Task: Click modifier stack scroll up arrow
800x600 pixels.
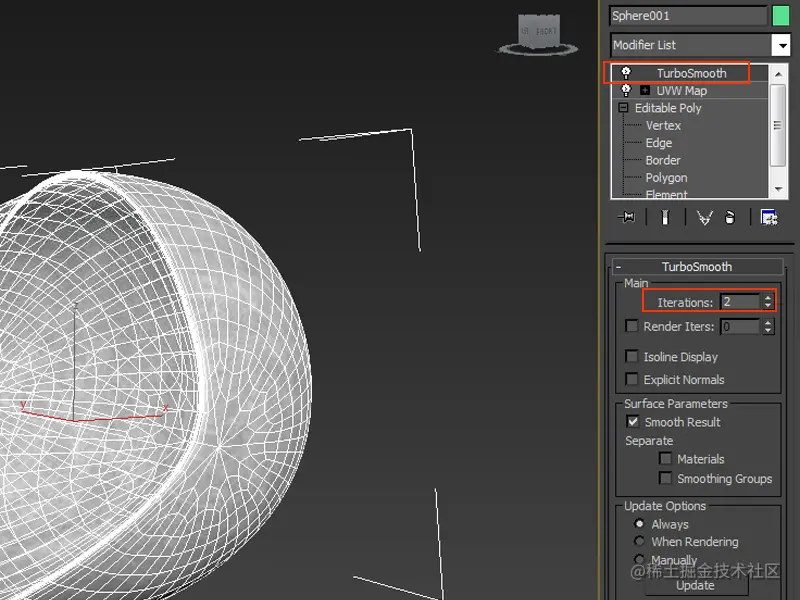Action: 778,74
